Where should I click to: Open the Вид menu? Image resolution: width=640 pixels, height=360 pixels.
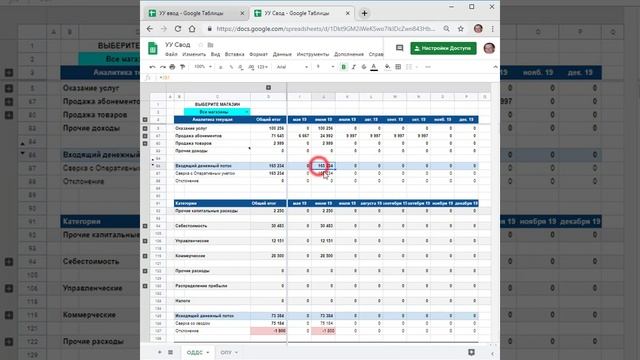click(215, 54)
